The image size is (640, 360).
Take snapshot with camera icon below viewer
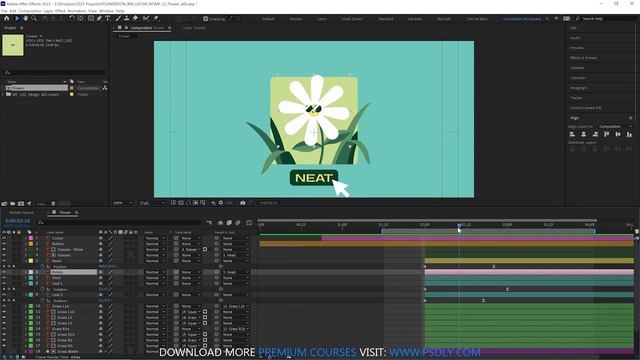243,203
